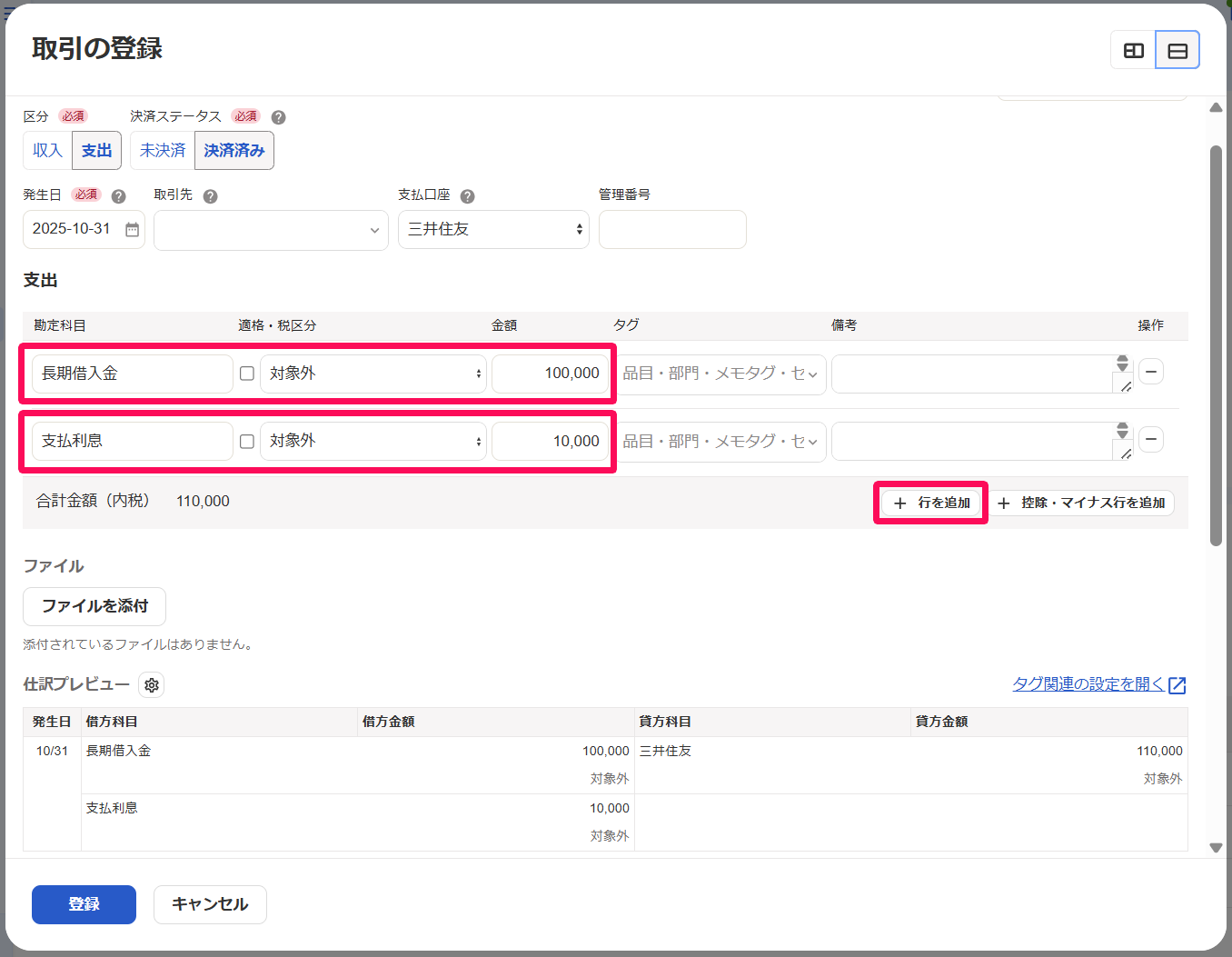The width and height of the screenshot is (1232, 957).
Task: Set payment status to 決済済み
Action: coord(234,151)
